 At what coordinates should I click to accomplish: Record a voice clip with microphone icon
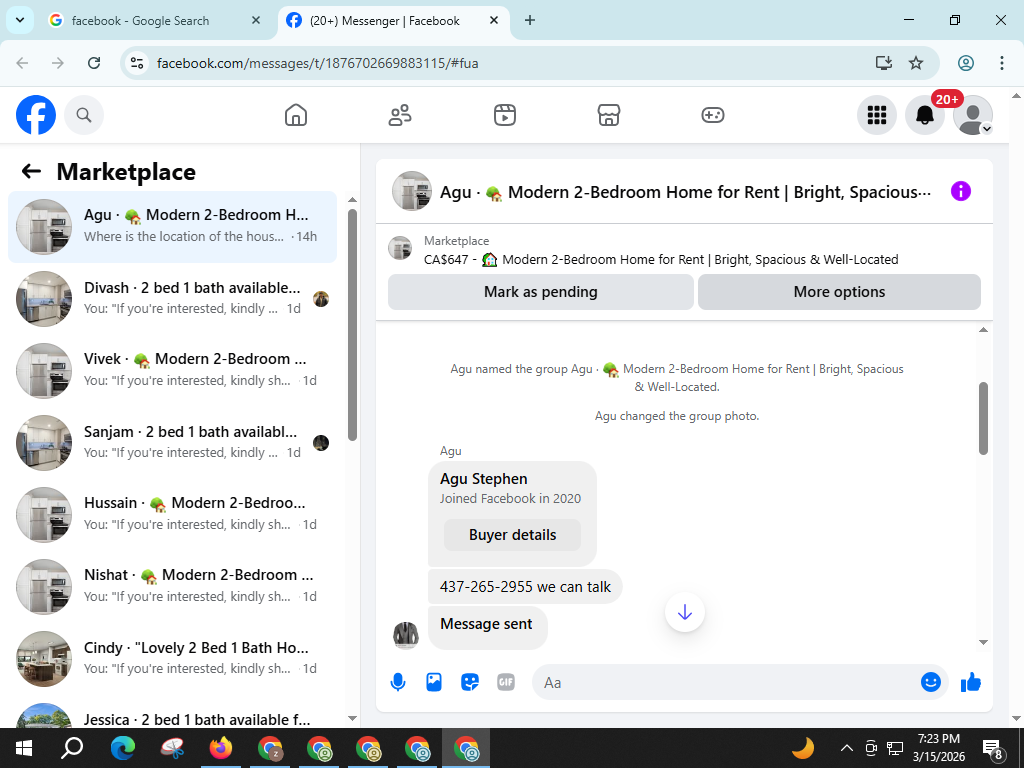(398, 682)
